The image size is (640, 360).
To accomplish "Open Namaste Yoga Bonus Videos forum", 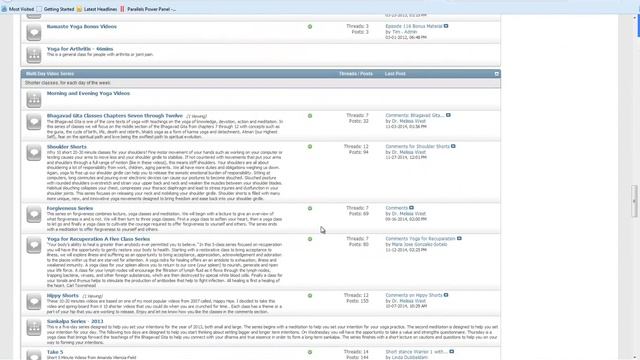I will (x=82, y=27).
